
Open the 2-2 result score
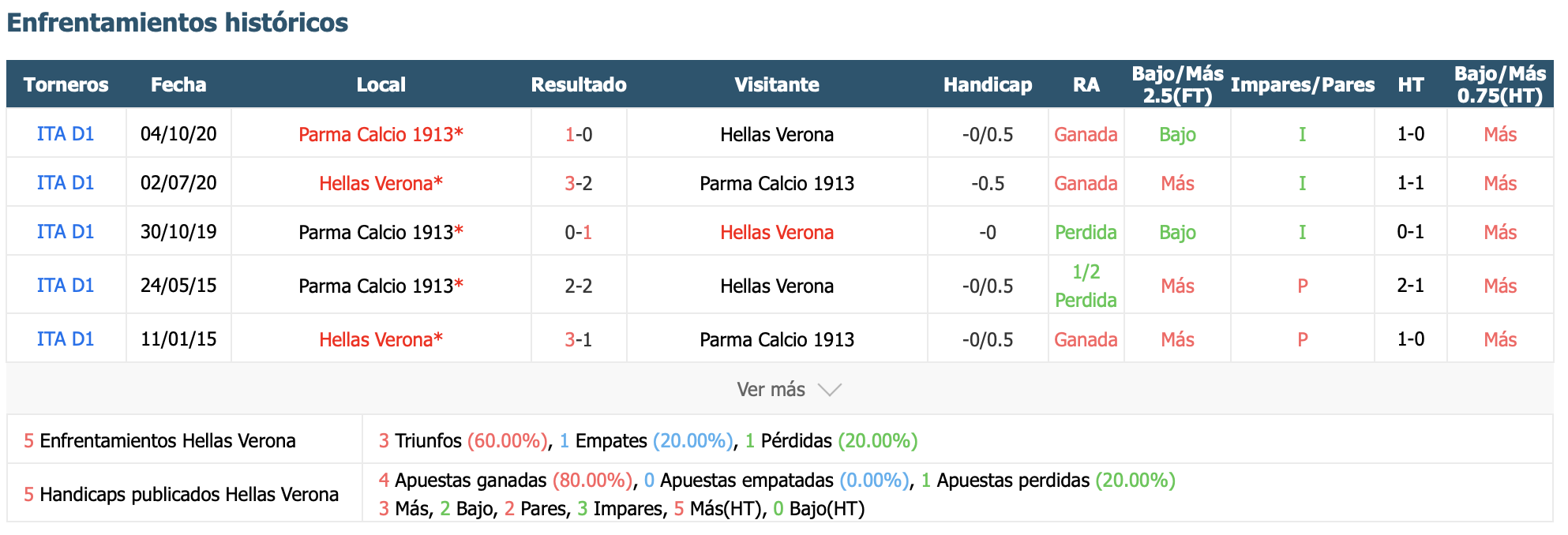tap(579, 286)
